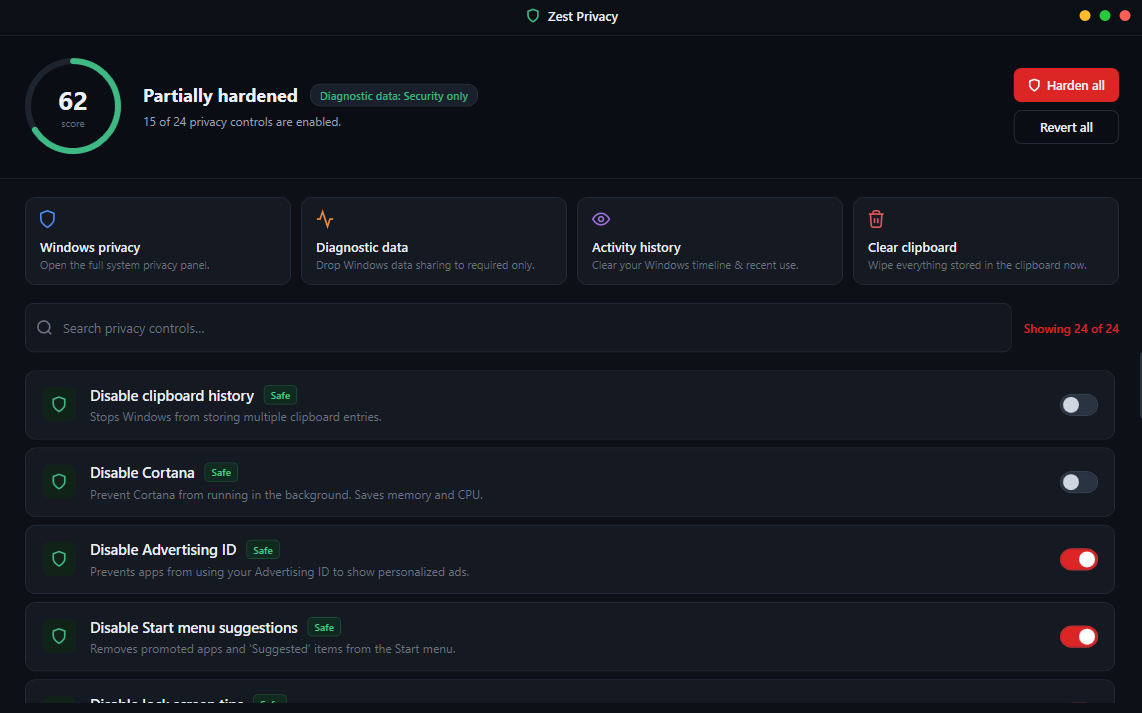The image size is (1142, 713).
Task: Click the green window control dot
Action: [1105, 16]
